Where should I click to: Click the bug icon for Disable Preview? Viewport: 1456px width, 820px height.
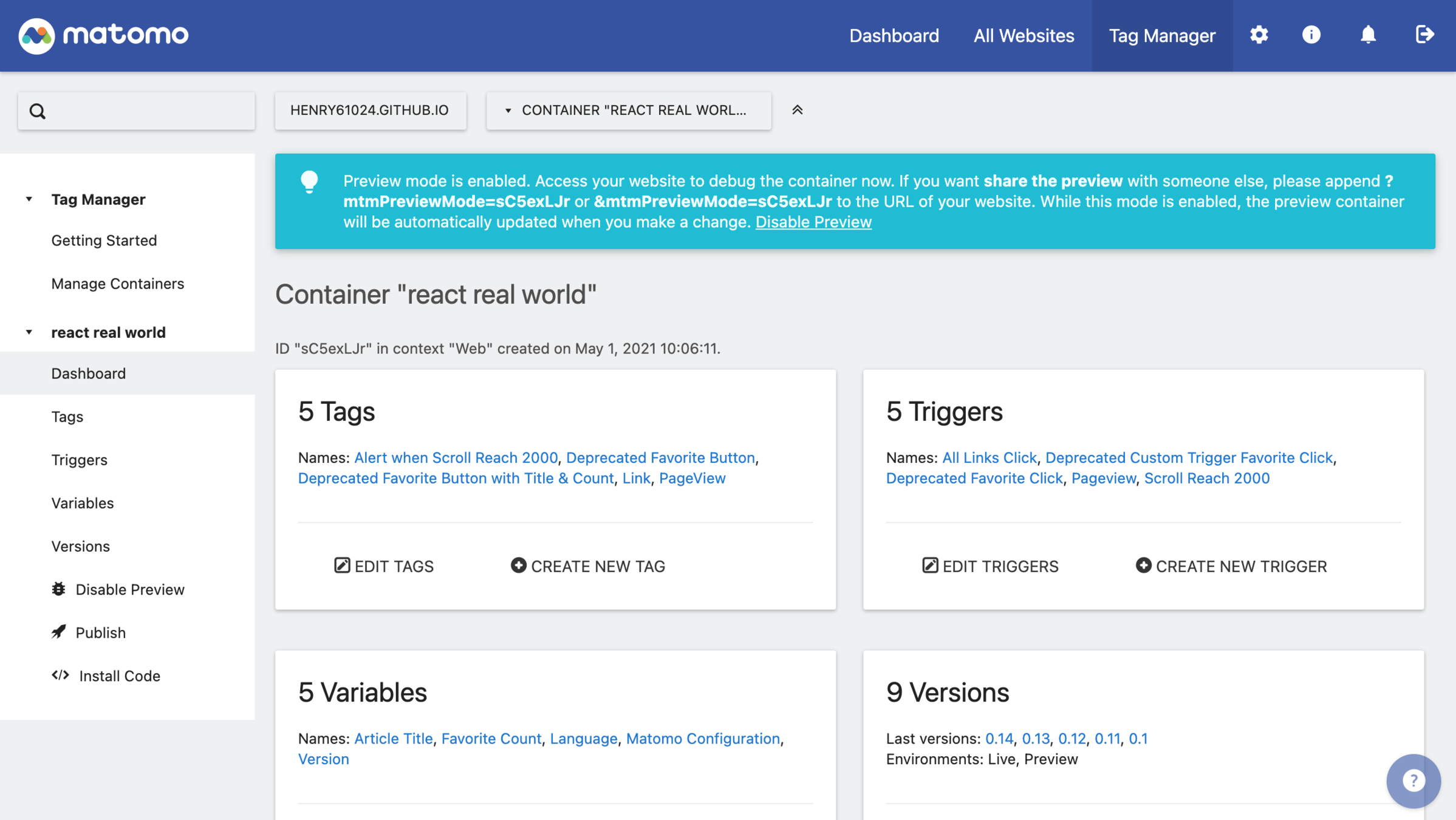[x=59, y=589]
